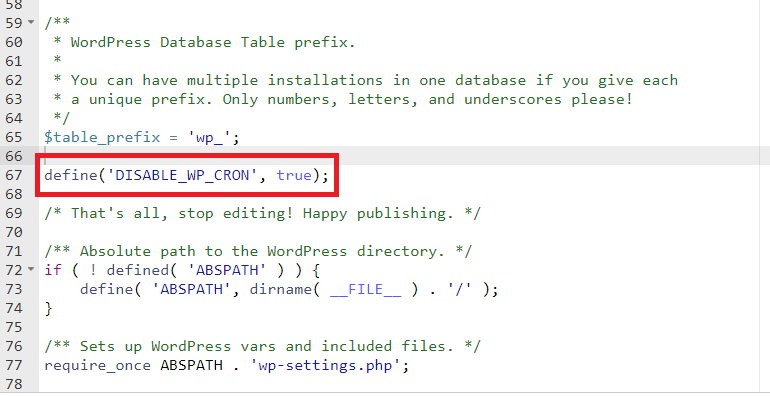
Task: Click the 'Absolute path to the WordPress directory' comment
Action: coord(258,252)
